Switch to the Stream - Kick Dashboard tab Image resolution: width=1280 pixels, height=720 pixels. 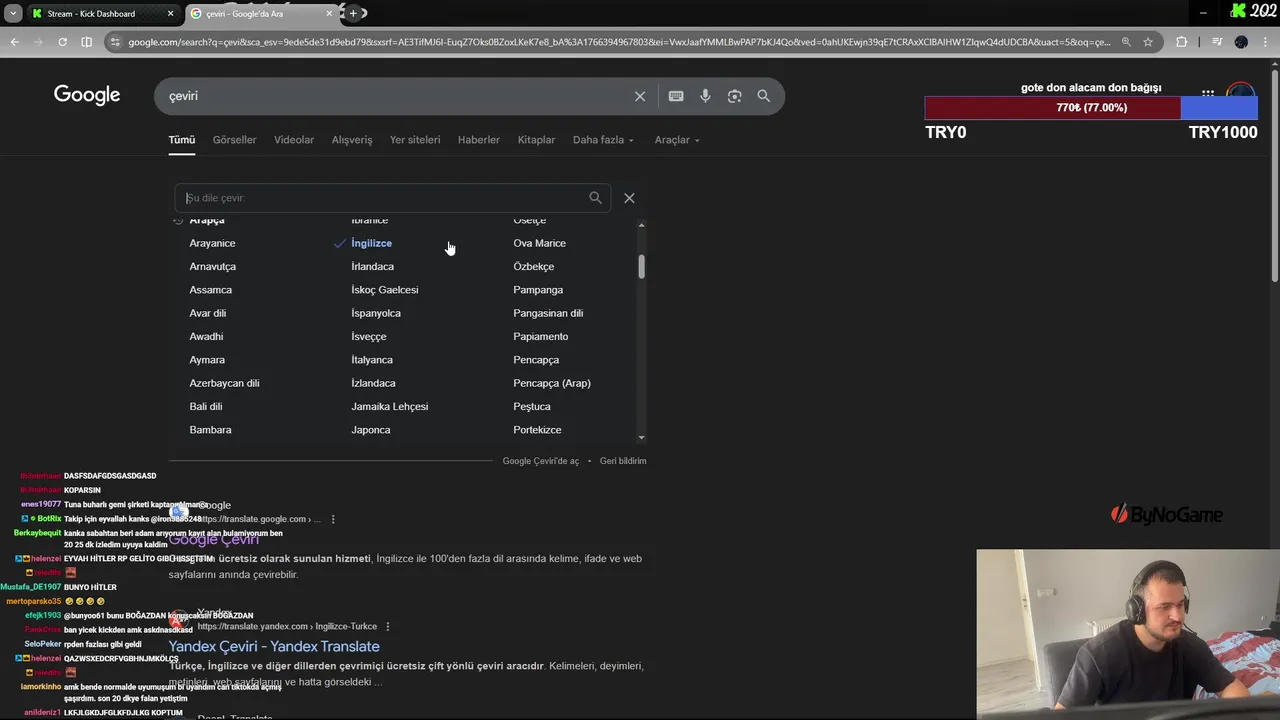91,14
